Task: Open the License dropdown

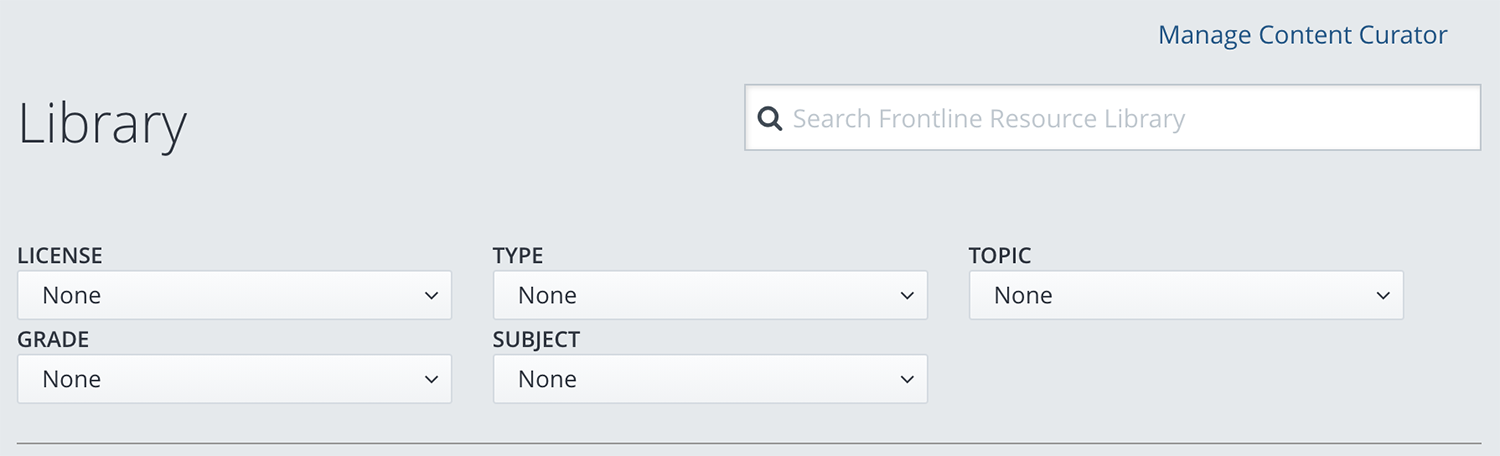Action: click(234, 295)
